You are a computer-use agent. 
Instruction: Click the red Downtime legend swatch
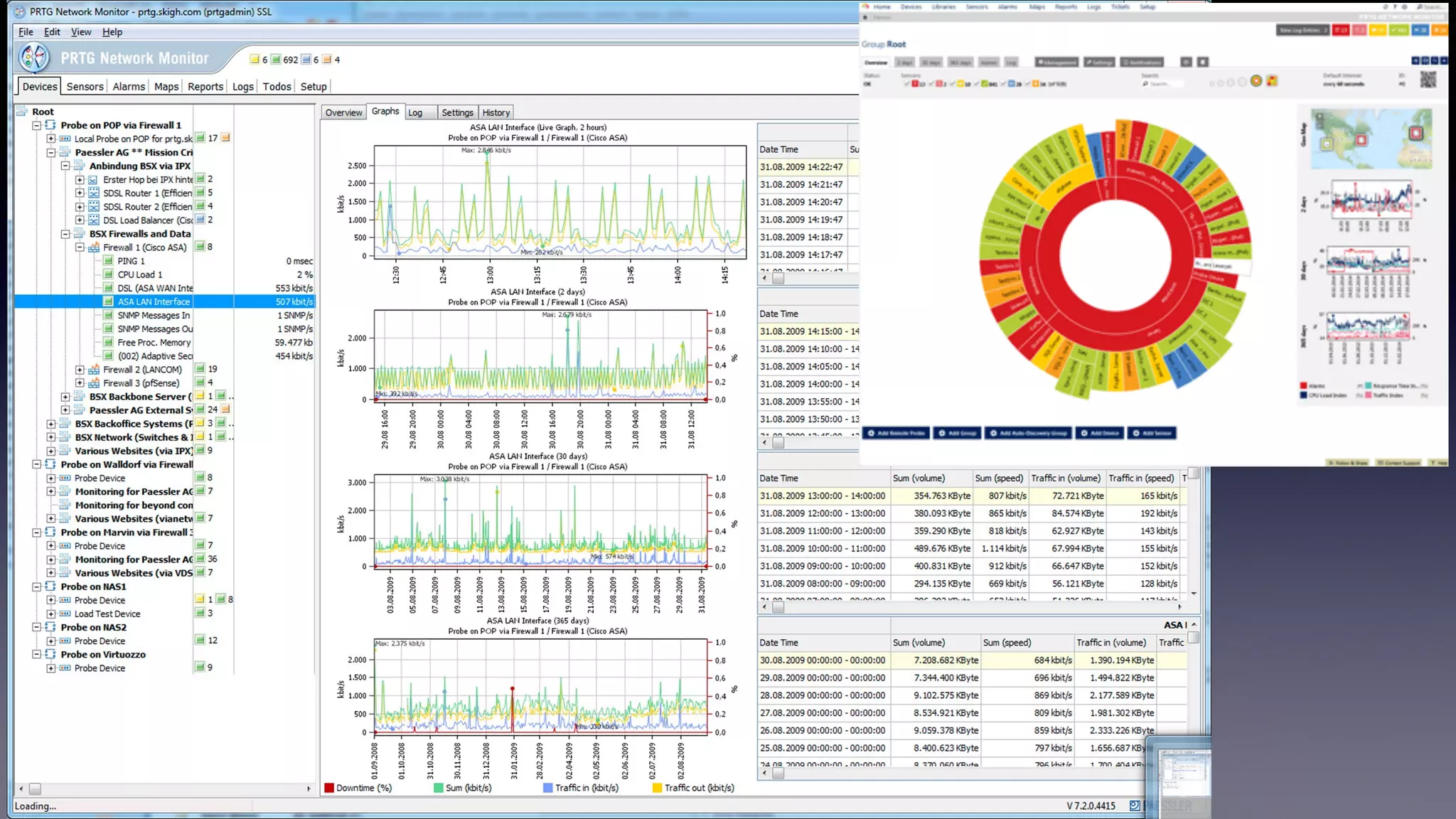(329, 788)
